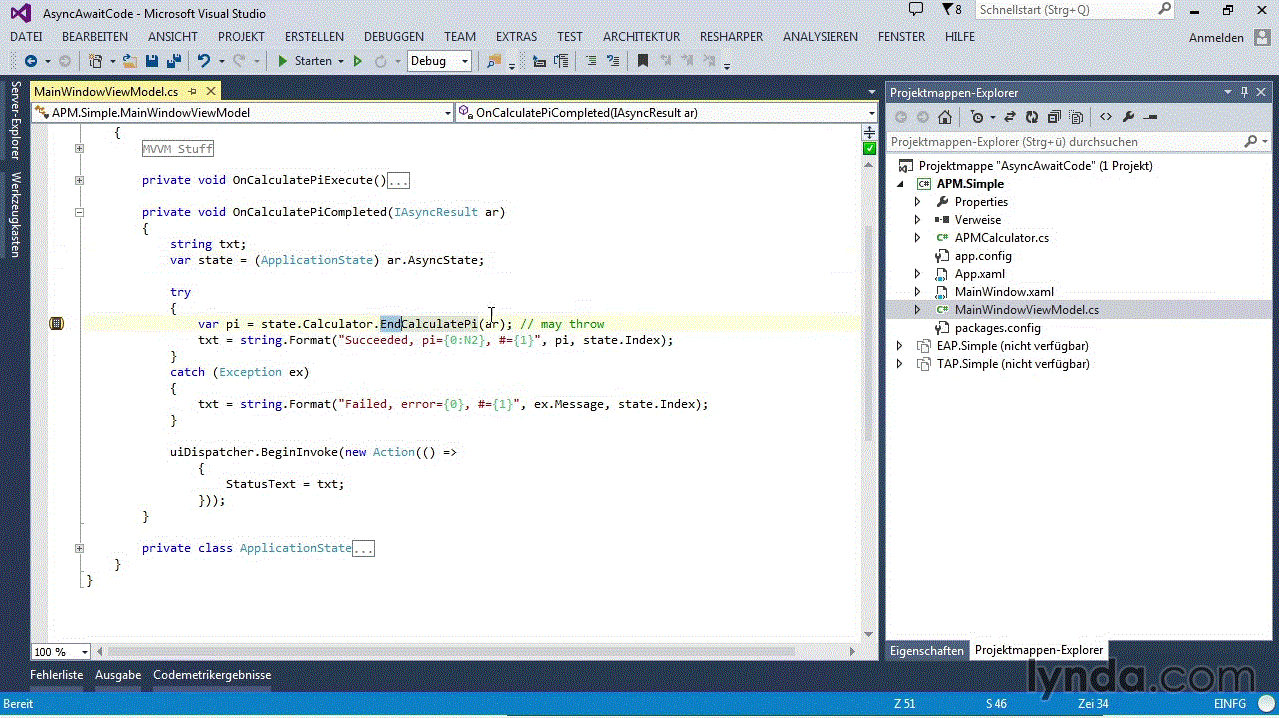
Task: Expand the App.xaml node
Action: 917,274
